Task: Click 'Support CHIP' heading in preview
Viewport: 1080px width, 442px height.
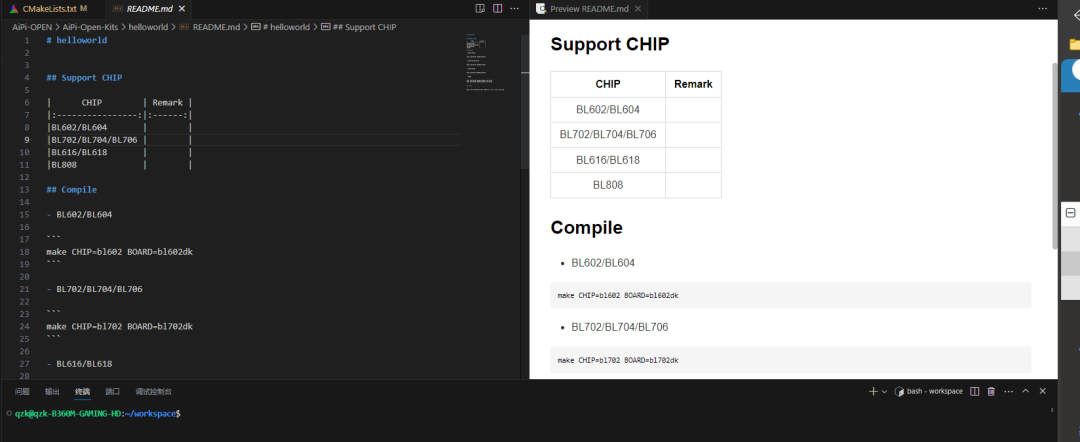Action: (610, 44)
